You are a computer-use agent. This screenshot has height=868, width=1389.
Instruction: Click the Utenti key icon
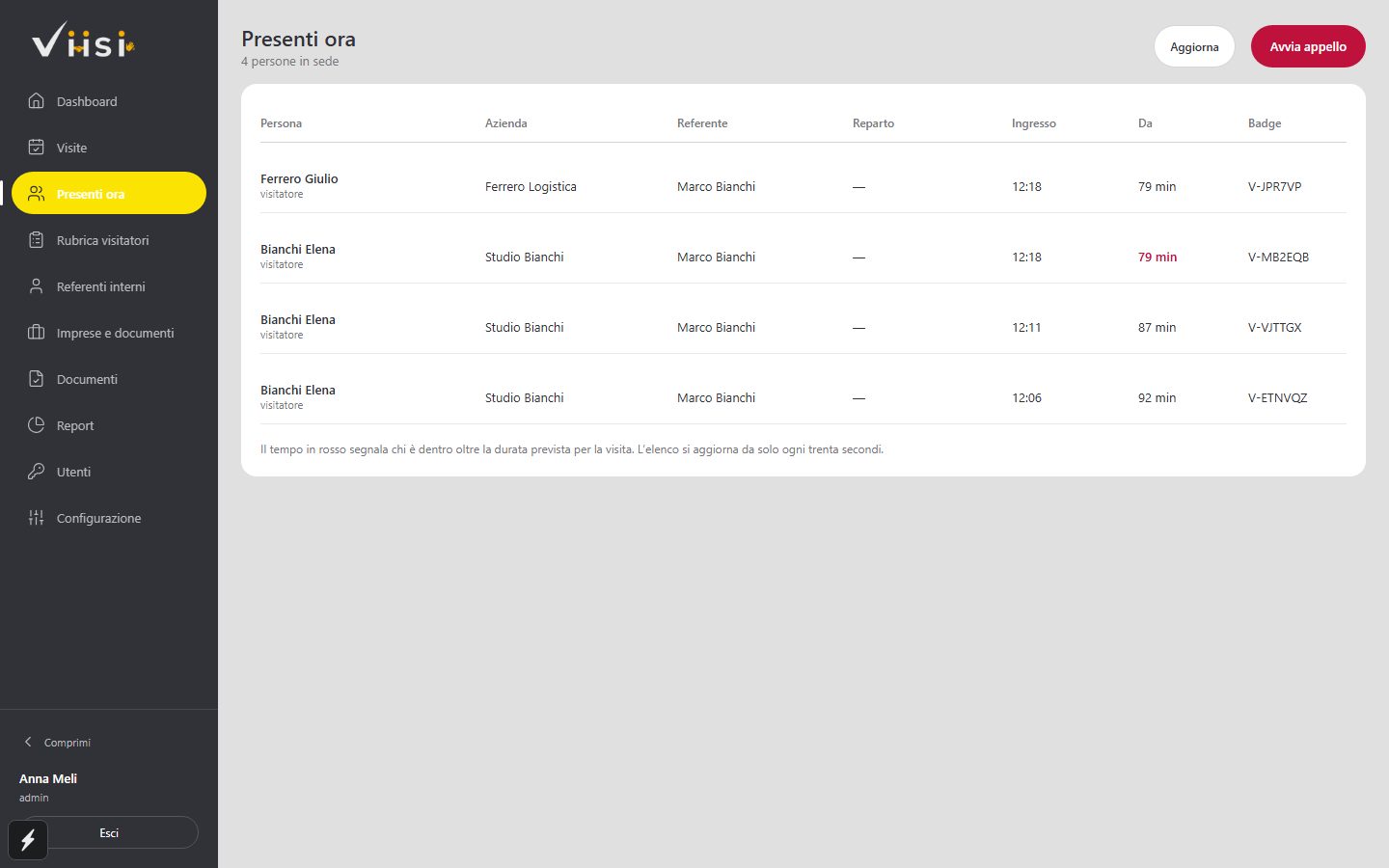pos(36,471)
